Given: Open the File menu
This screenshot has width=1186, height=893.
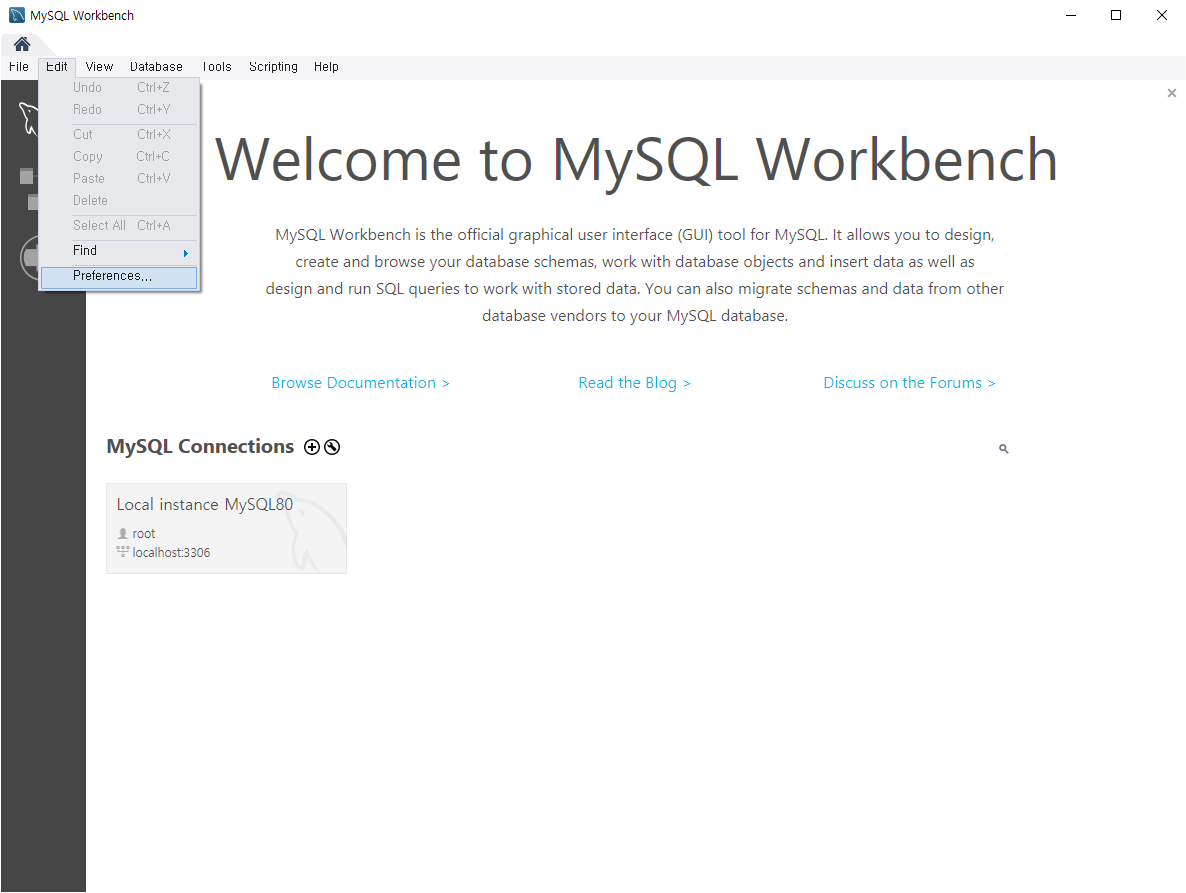Looking at the screenshot, I should [19, 67].
